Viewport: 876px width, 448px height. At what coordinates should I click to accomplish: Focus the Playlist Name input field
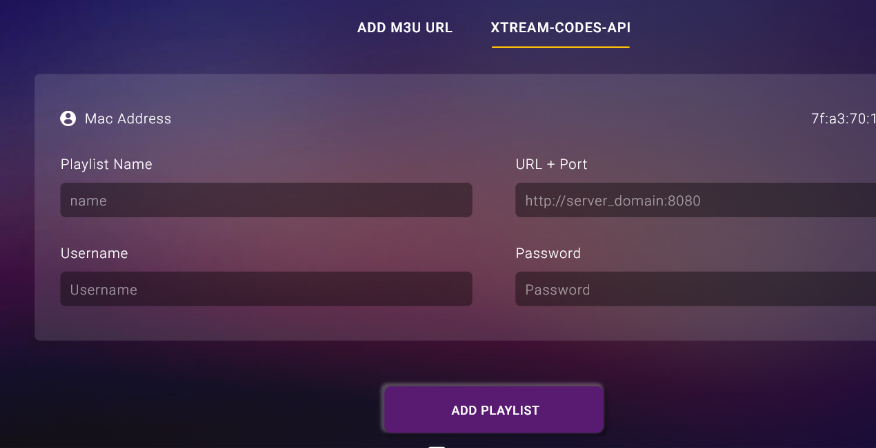point(266,200)
